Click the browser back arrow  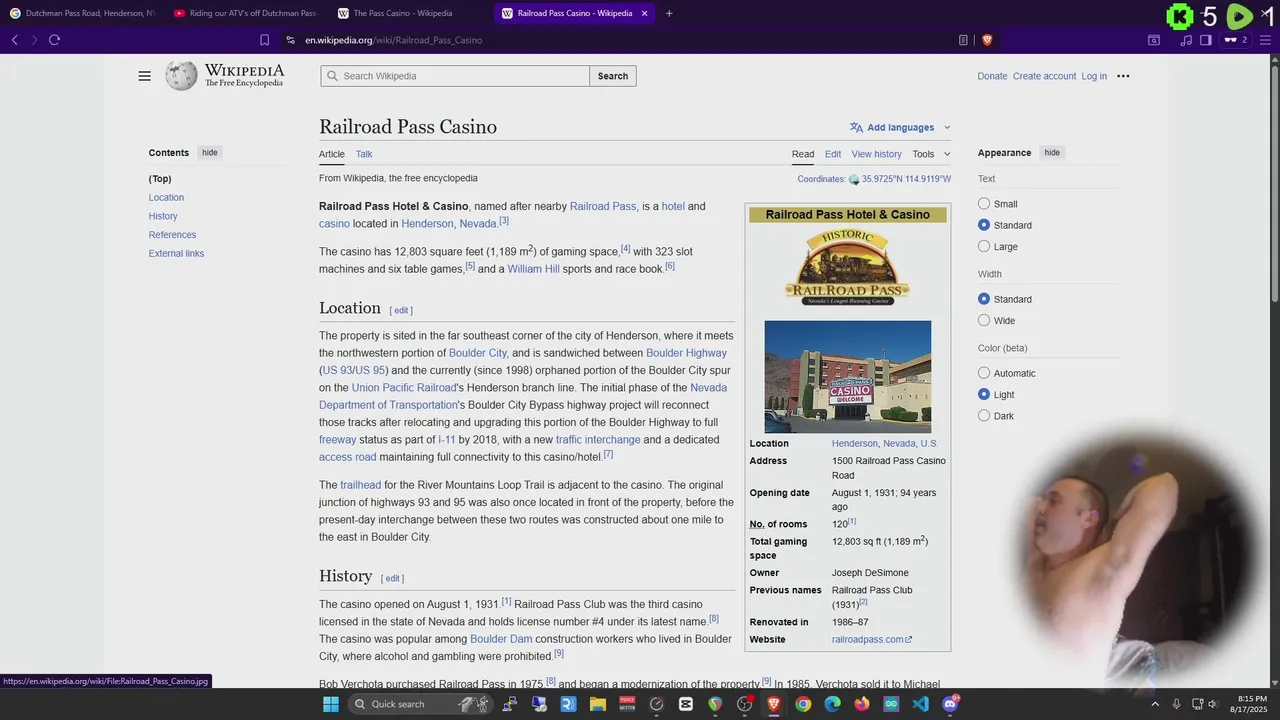click(14, 40)
